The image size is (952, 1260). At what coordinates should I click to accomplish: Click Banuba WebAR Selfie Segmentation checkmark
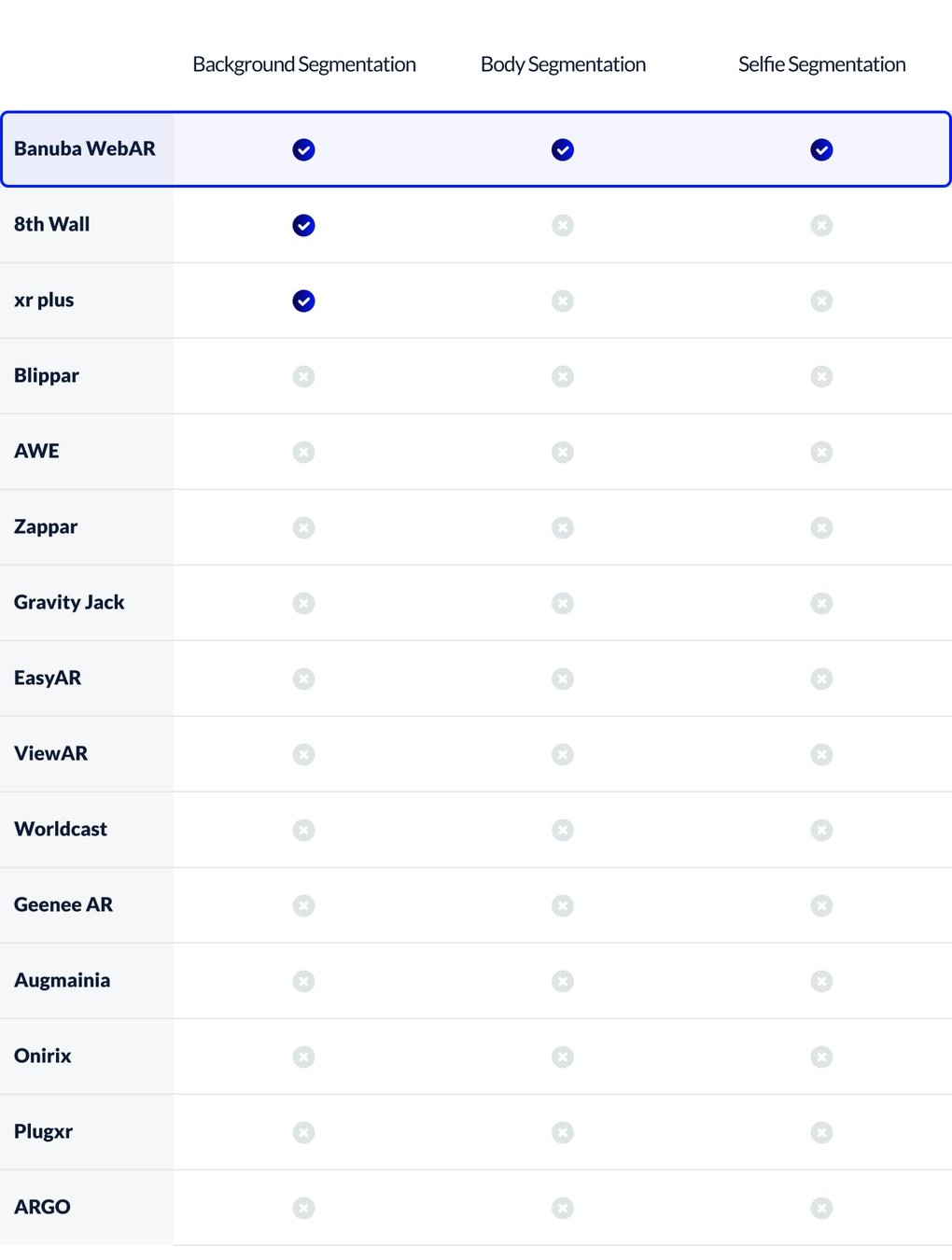point(821,149)
